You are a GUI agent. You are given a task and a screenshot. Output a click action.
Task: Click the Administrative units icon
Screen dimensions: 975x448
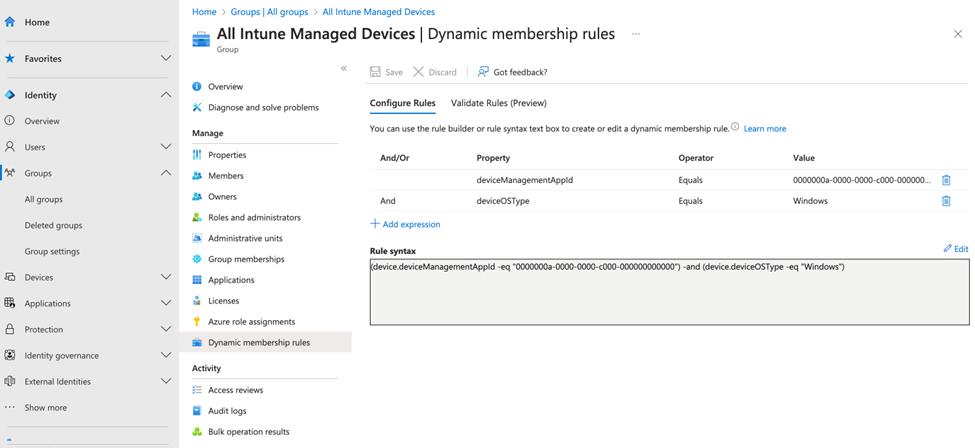(x=197, y=238)
